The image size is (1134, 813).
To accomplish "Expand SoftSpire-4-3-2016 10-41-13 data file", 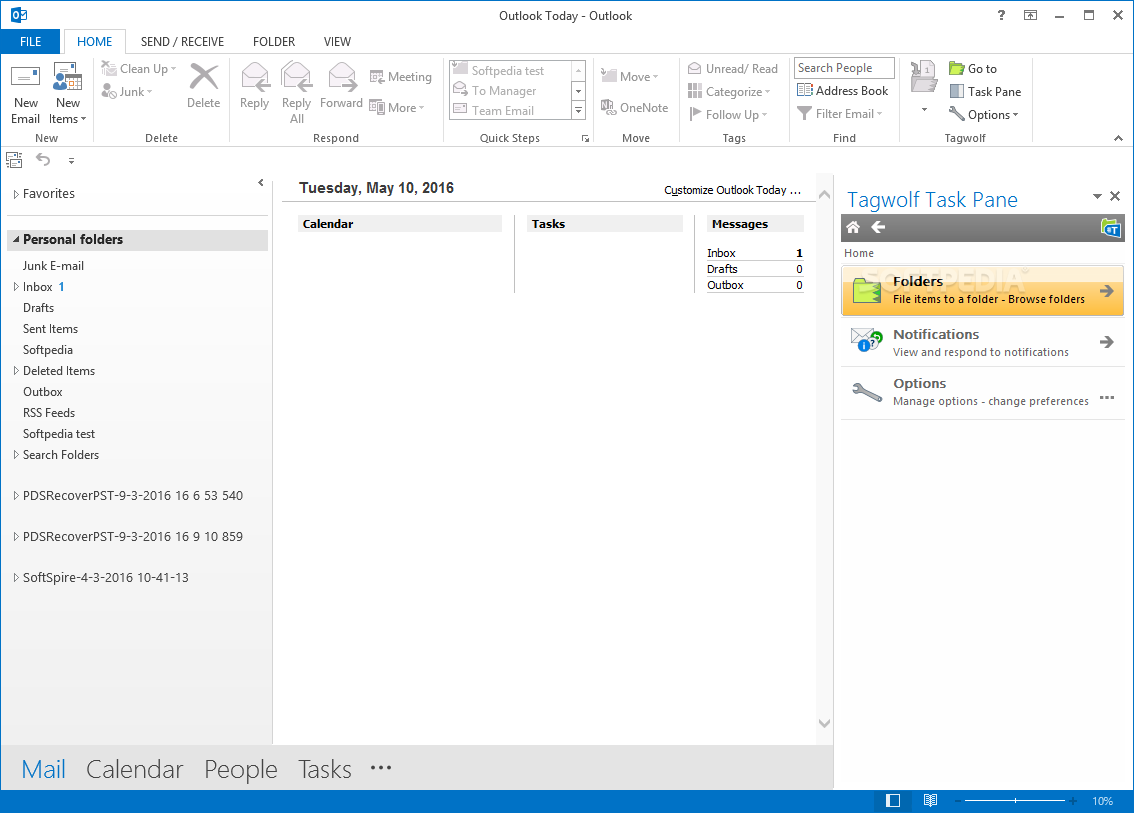I will 16,578.
